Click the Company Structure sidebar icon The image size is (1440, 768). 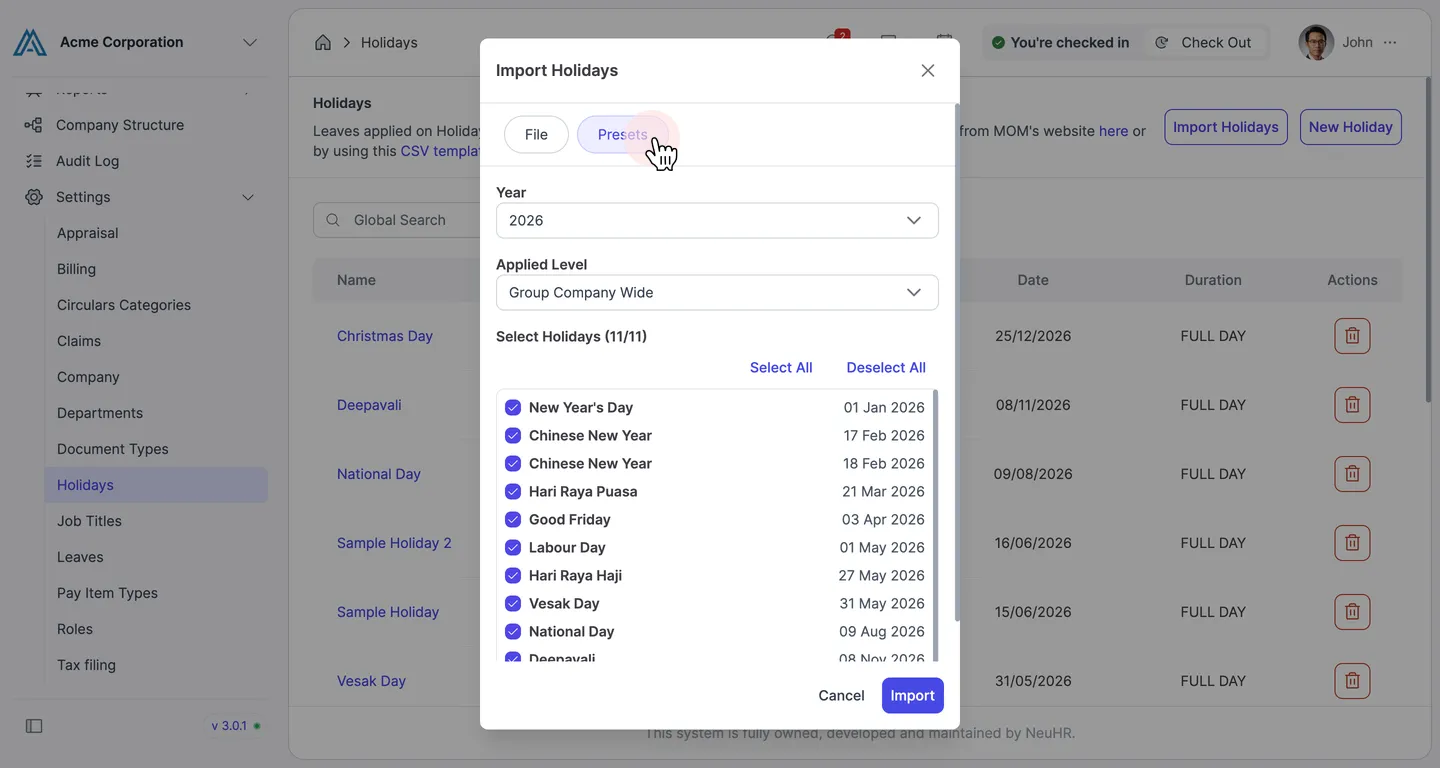pos(33,125)
